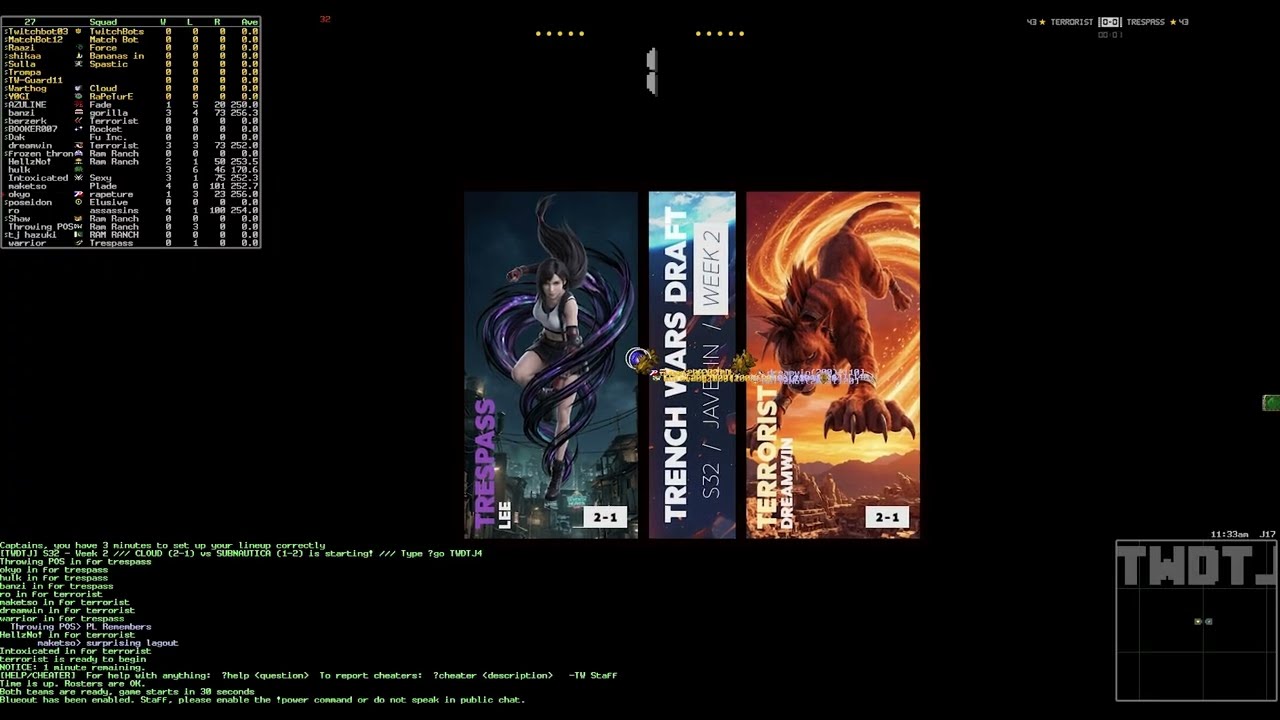Click shikaa's Bananas squad banner icon

click(78, 56)
